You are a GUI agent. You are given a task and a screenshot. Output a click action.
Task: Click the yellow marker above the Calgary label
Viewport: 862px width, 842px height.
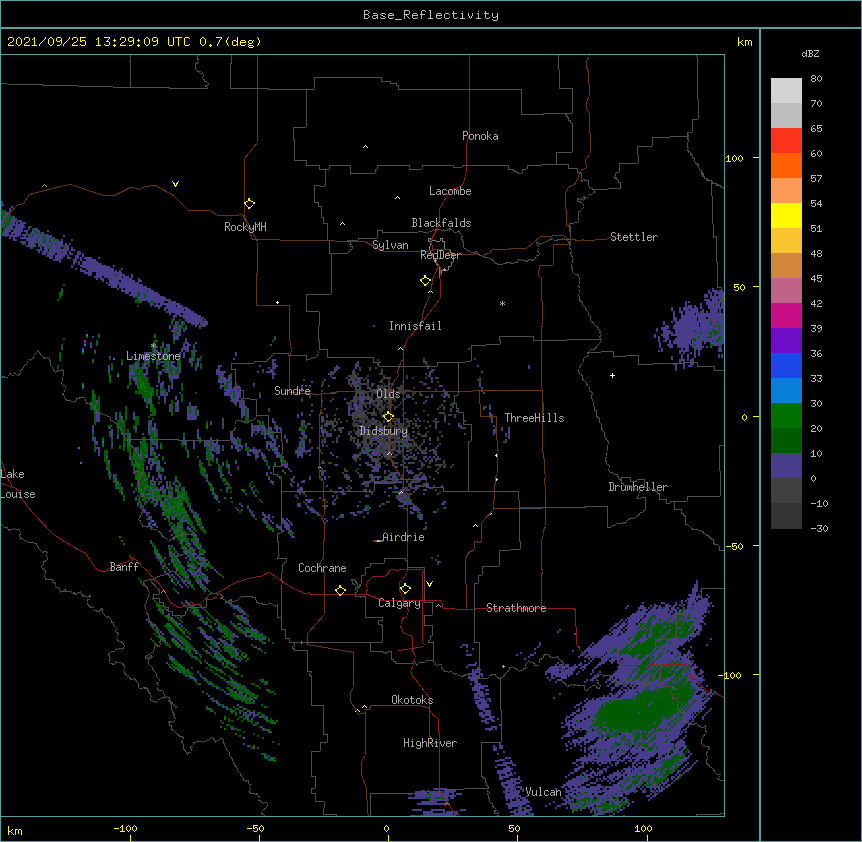click(x=405, y=589)
